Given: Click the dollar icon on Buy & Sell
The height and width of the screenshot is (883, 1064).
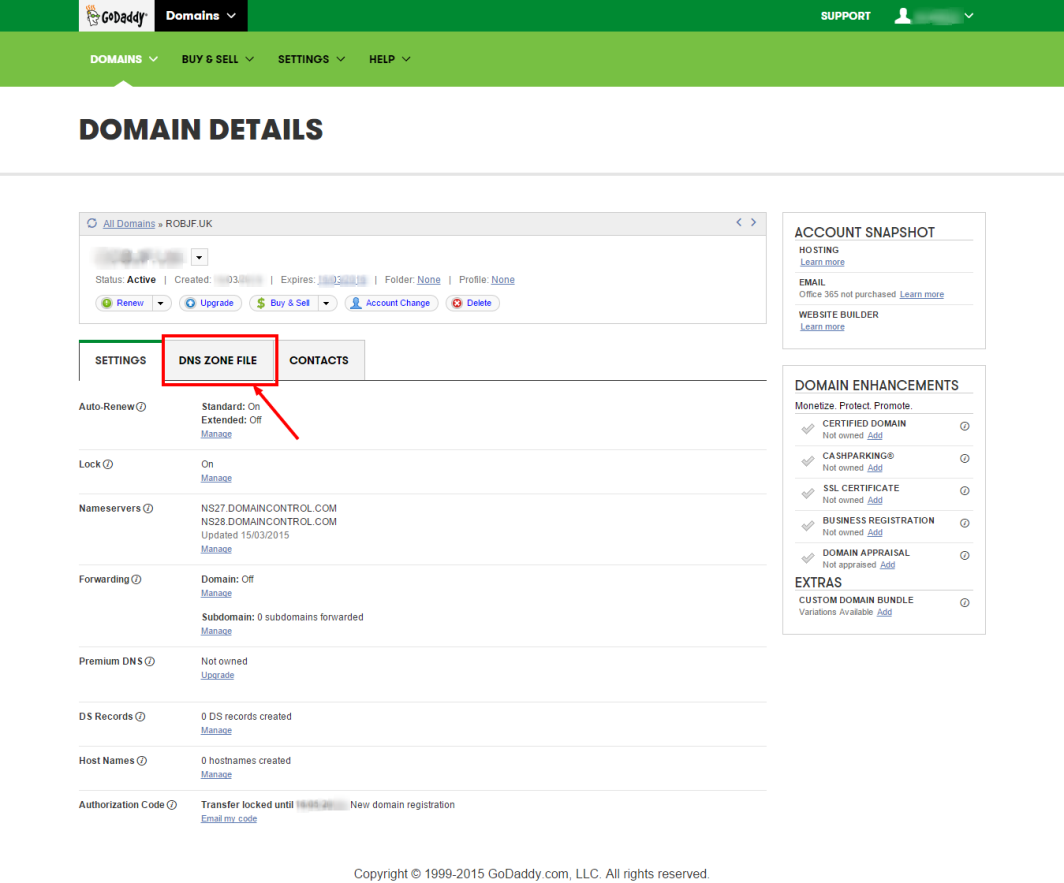Looking at the screenshot, I should tap(263, 302).
